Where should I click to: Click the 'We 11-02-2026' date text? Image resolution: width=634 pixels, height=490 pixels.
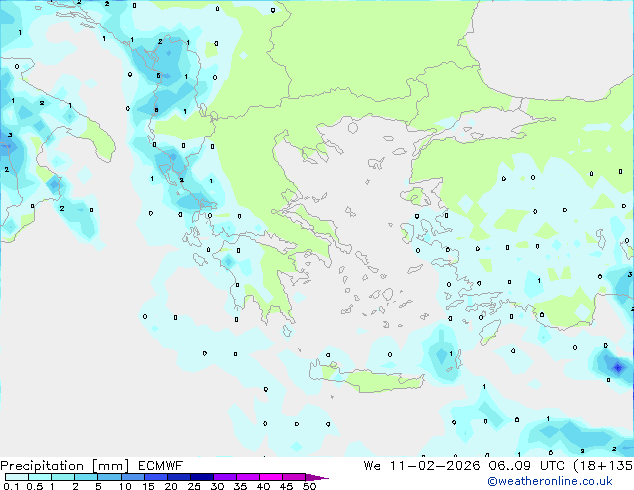click(422, 466)
